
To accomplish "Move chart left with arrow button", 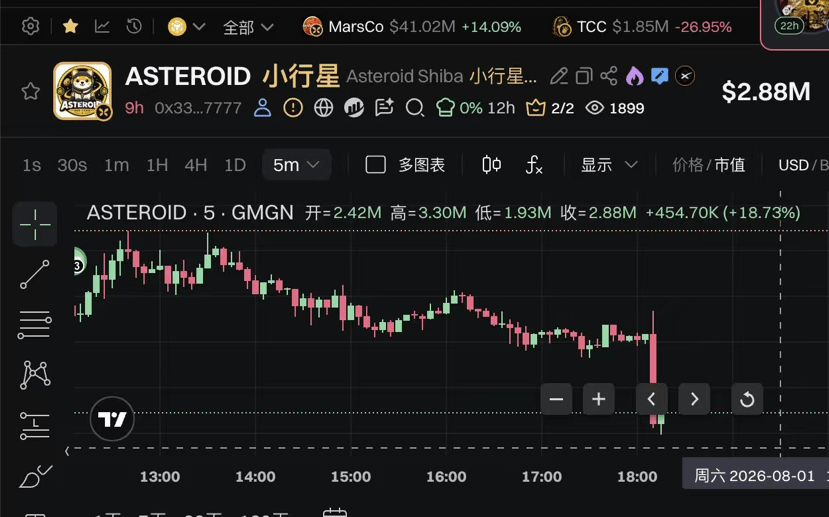I will pos(651,399).
